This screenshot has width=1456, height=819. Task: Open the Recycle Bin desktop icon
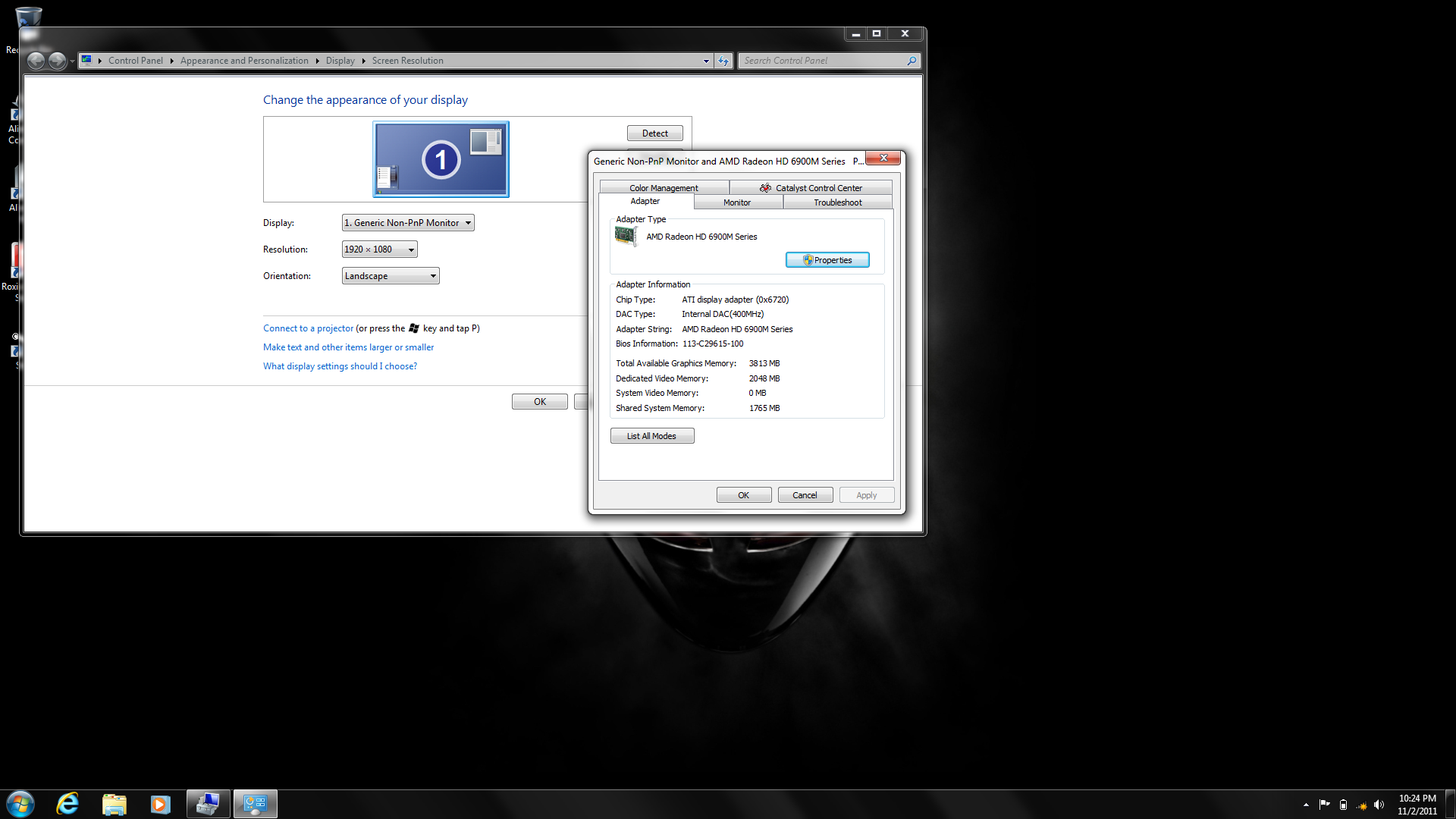(x=28, y=17)
